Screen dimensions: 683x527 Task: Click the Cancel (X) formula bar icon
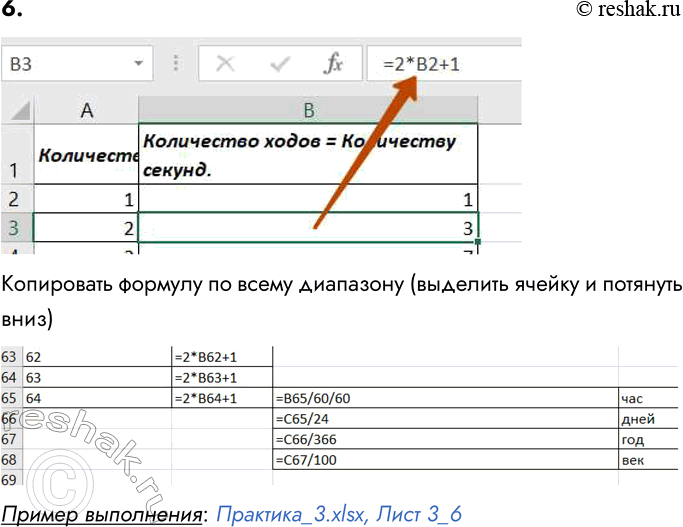pos(225,65)
